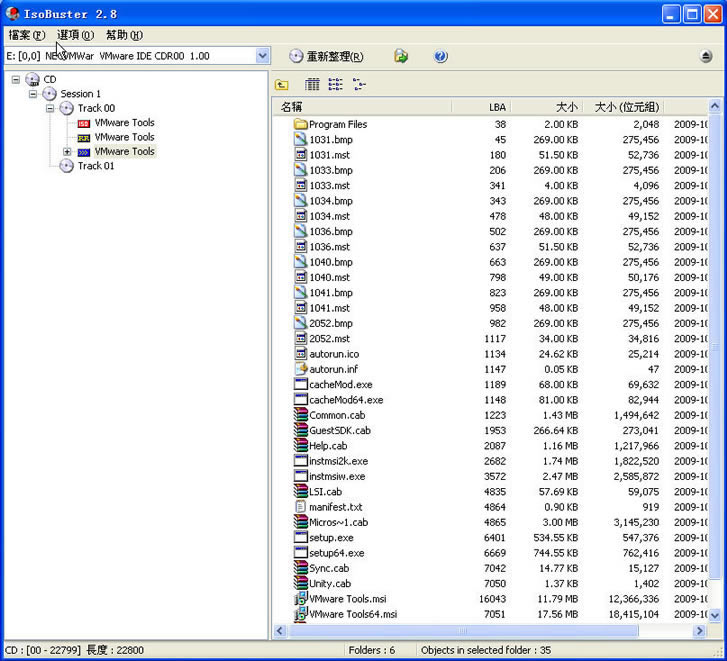The height and width of the screenshot is (661, 727).
Task: Switch to tree-style view icon
Action: pyautogui.click(x=359, y=84)
